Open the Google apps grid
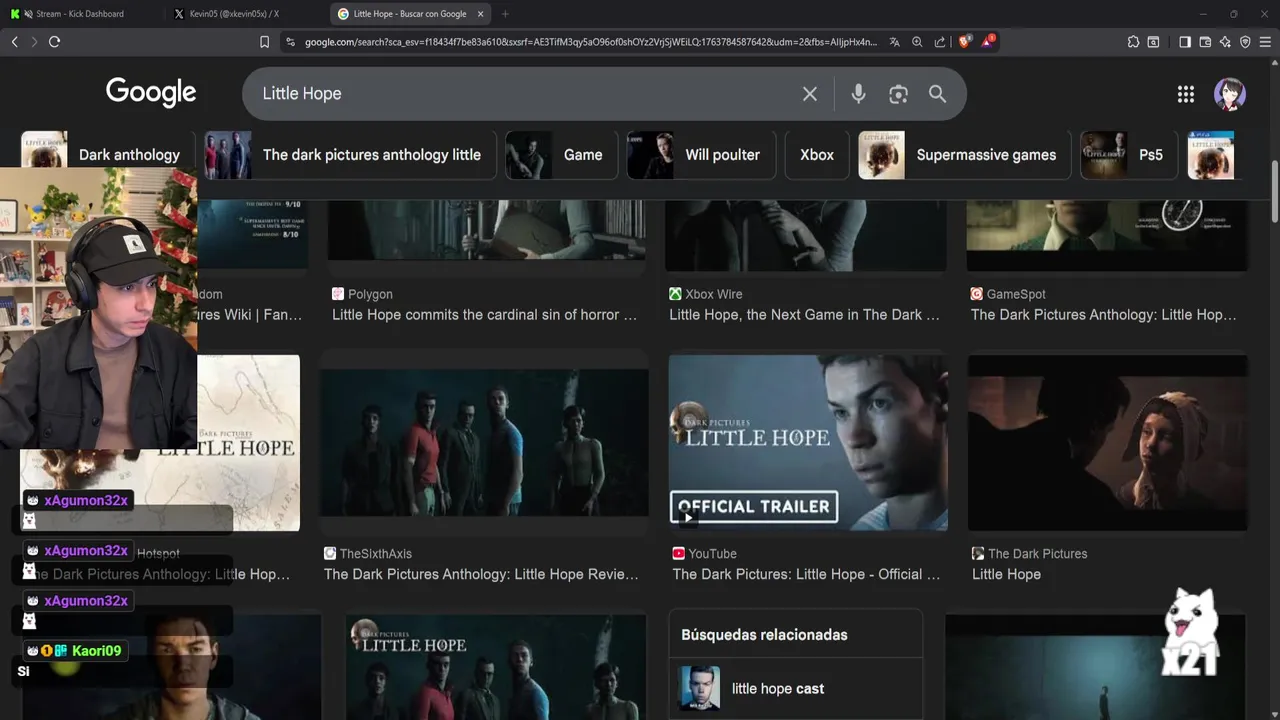 tap(1186, 94)
